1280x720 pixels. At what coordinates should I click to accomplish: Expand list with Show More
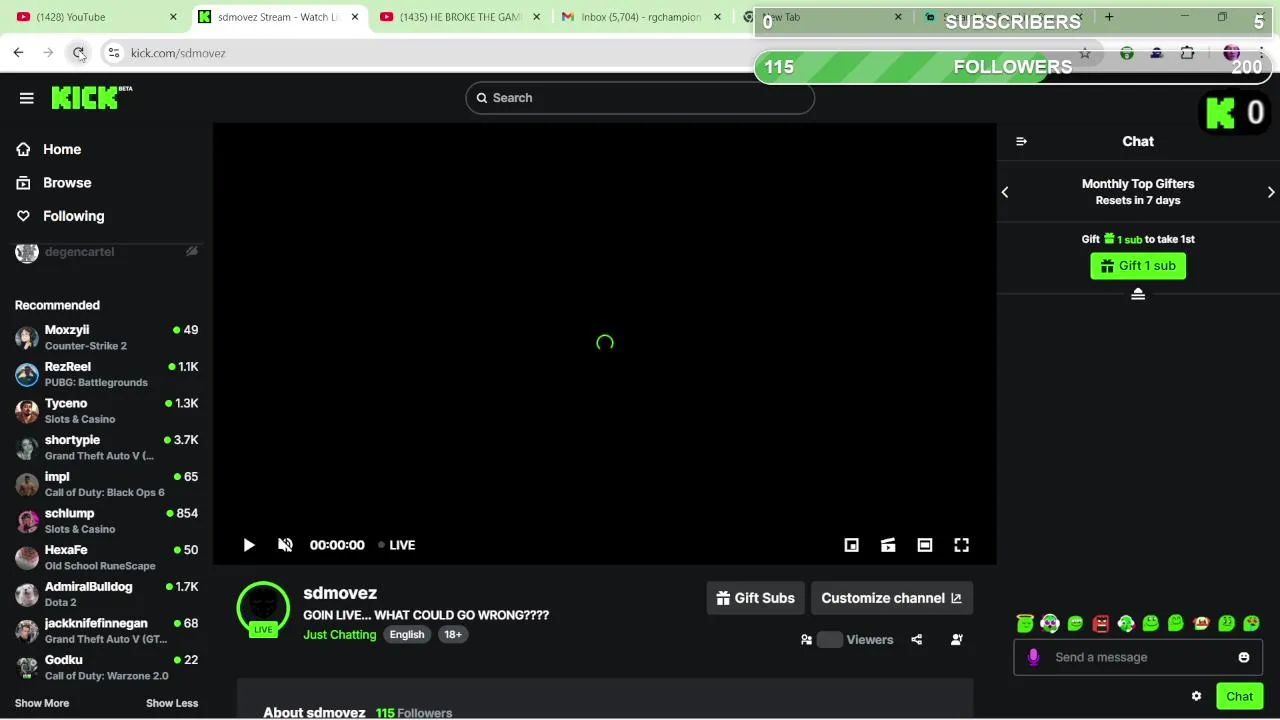tap(42, 703)
